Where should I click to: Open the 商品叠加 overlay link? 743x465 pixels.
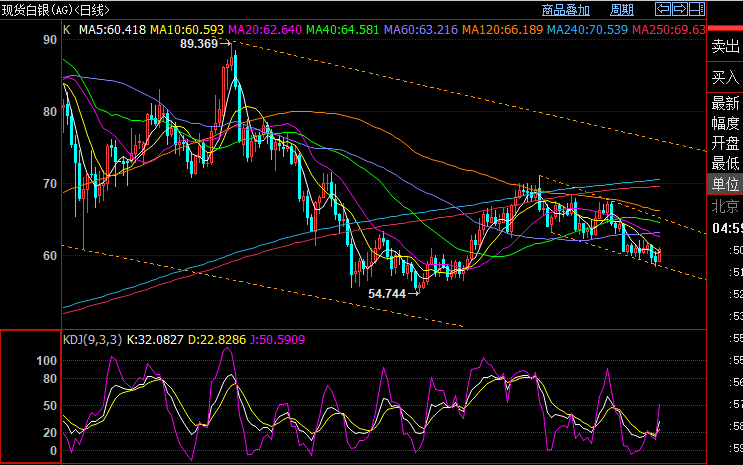point(566,10)
